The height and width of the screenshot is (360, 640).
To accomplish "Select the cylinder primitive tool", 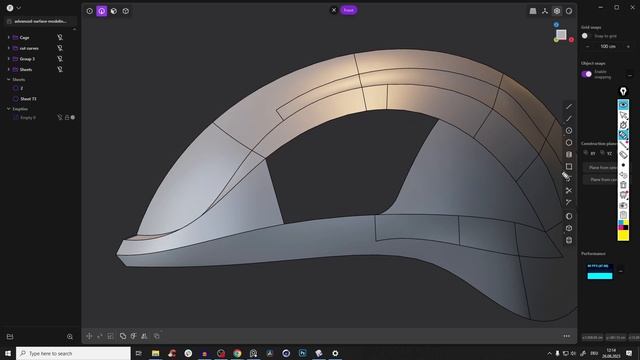I will 569,240.
